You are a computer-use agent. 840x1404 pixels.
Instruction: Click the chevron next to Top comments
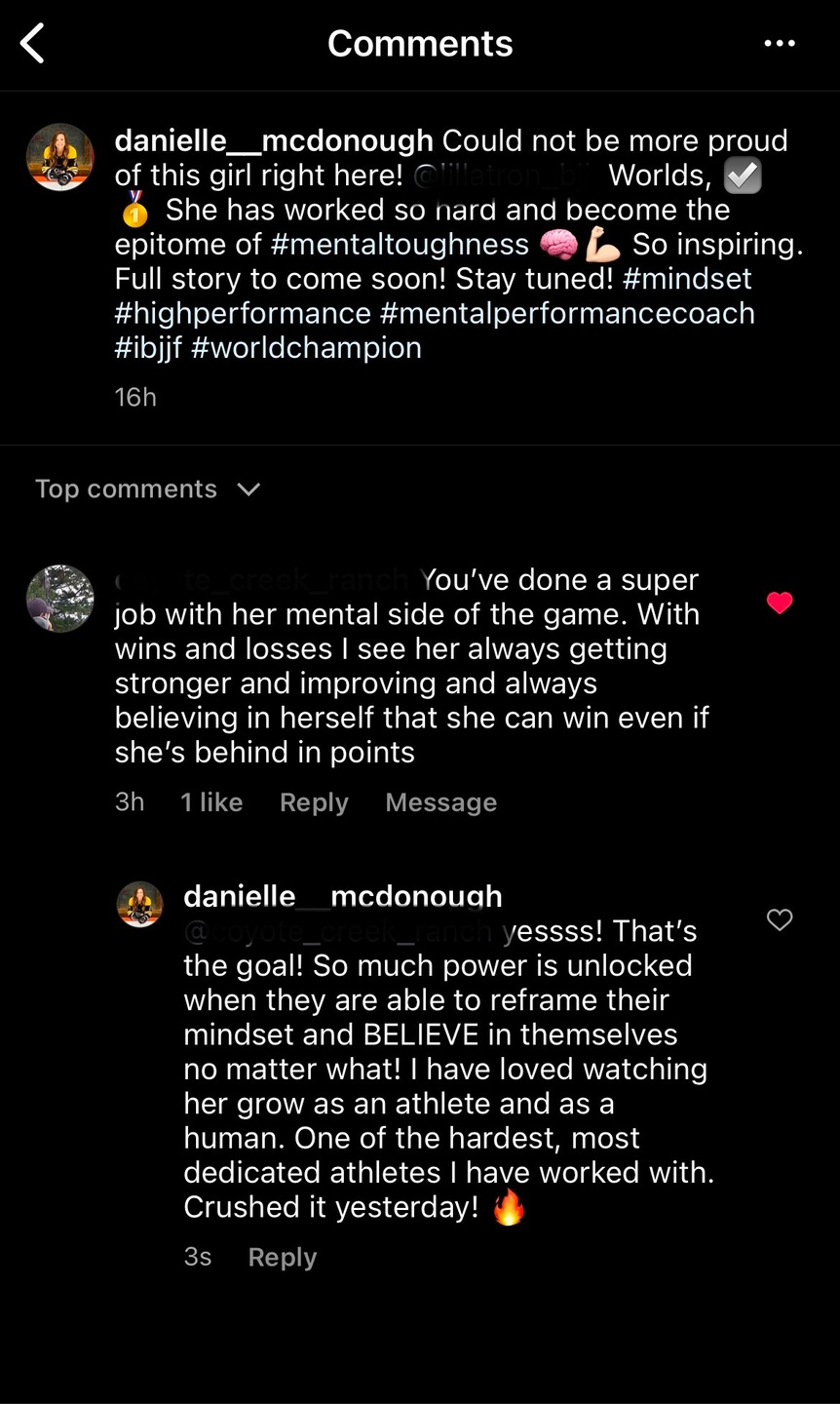(x=249, y=489)
